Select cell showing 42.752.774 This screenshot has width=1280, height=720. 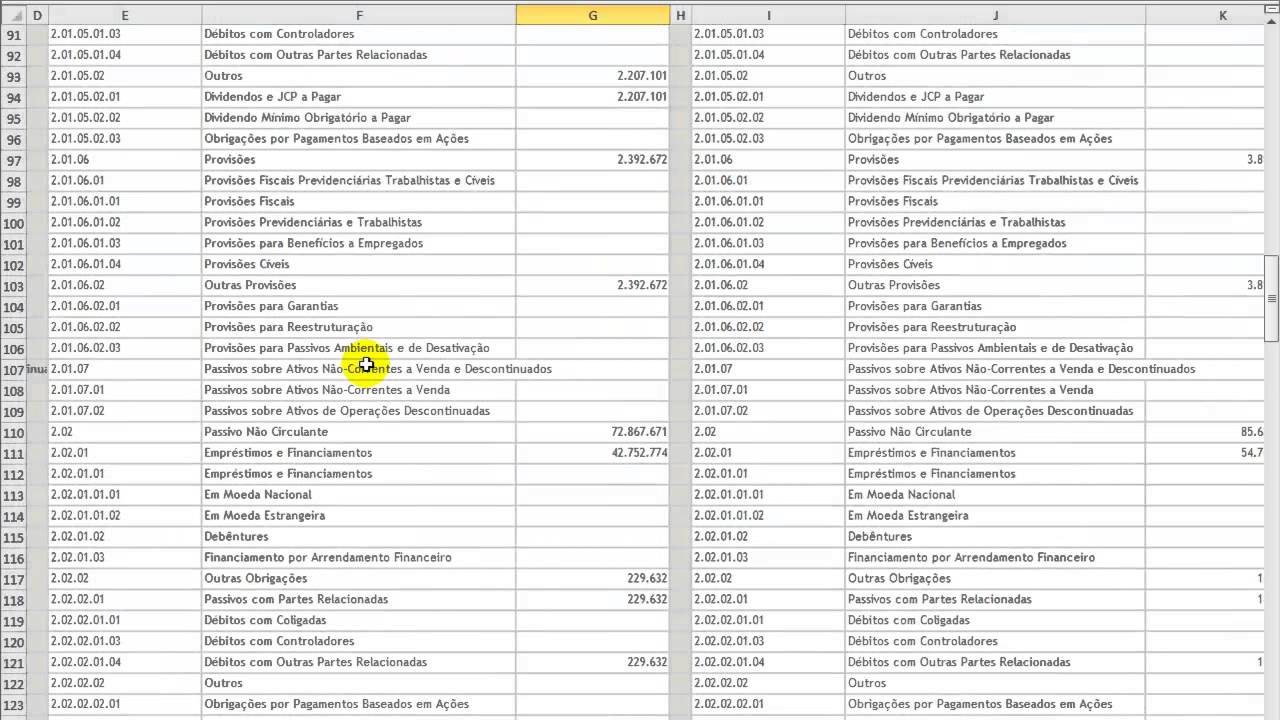coord(593,453)
